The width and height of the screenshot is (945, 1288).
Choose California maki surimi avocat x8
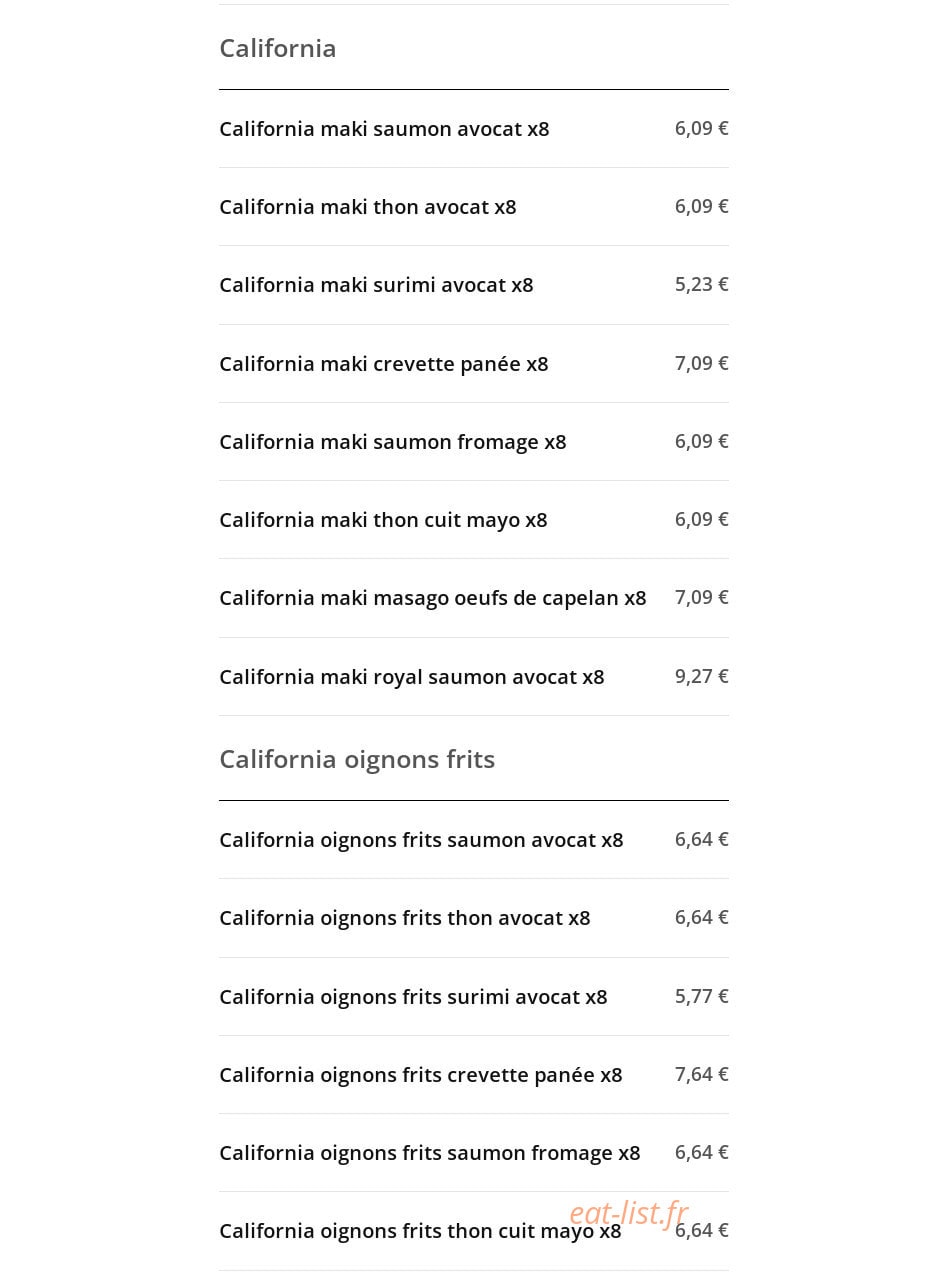pyautogui.click(x=474, y=285)
